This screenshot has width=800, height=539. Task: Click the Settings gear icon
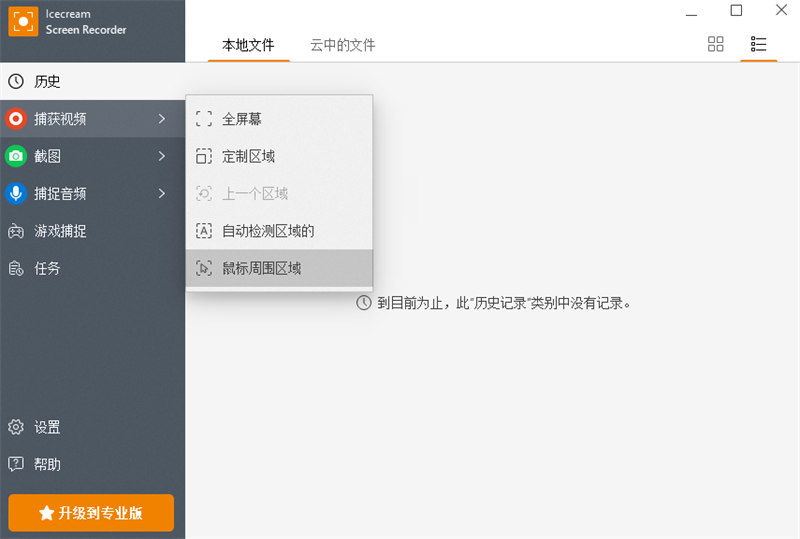[16, 427]
